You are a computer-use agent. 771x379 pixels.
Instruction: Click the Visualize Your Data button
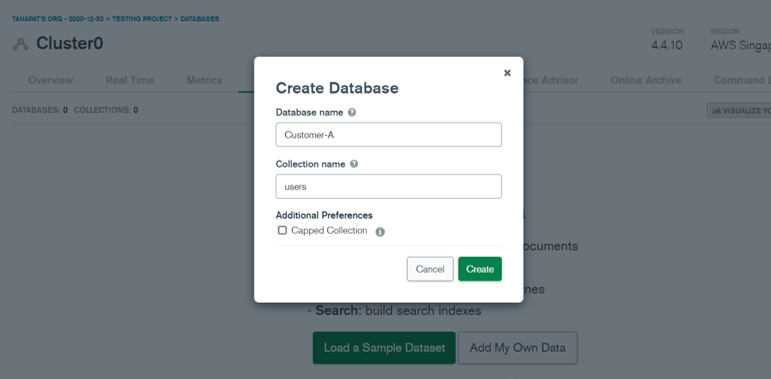(739, 111)
